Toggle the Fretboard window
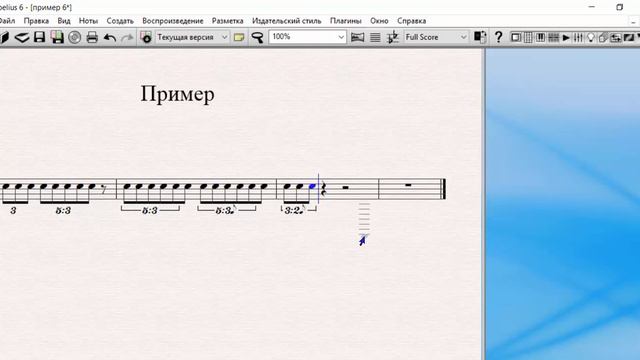640x360 pixels. coord(553,38)
